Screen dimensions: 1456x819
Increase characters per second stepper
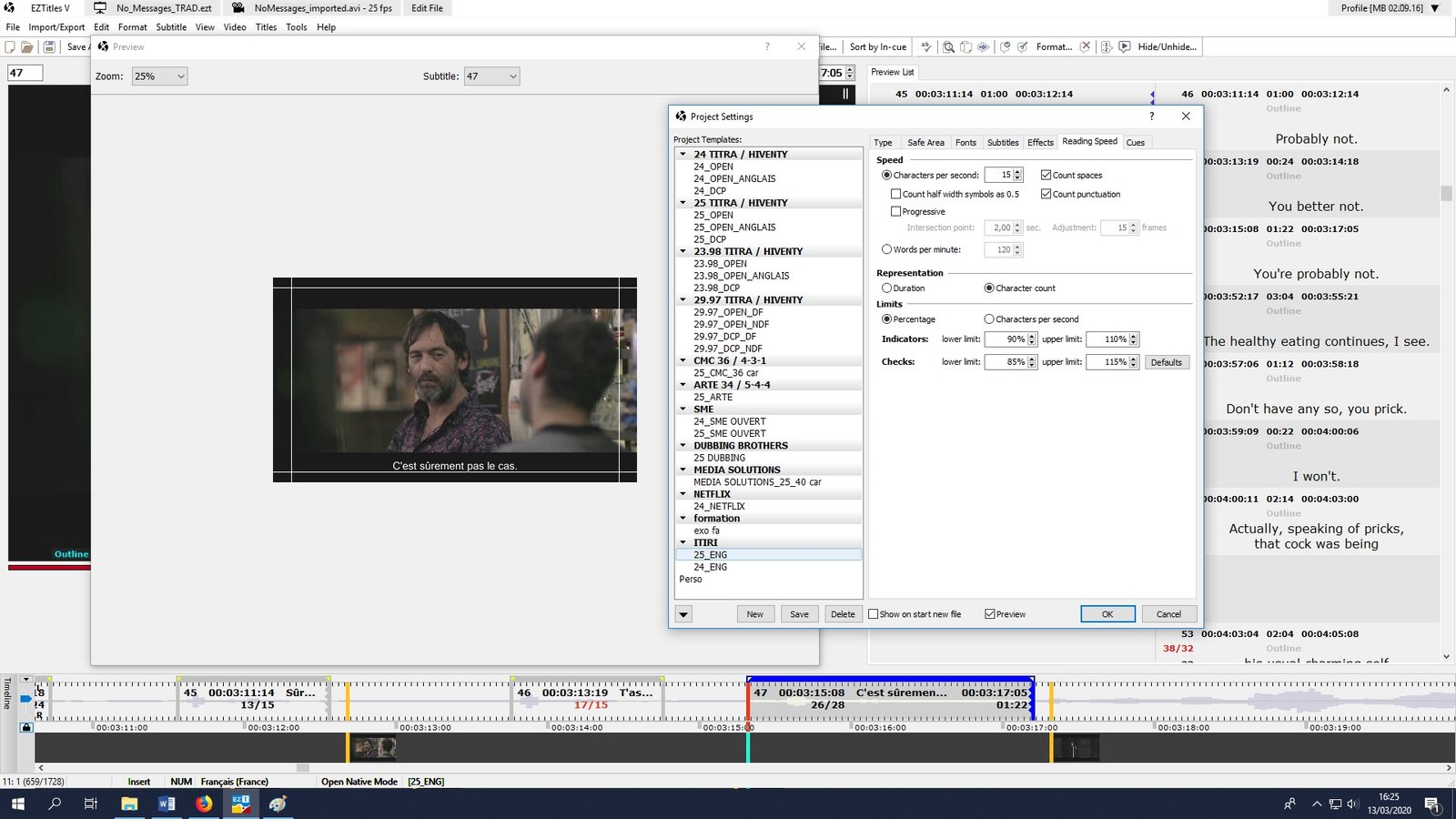pos(1017,172)
